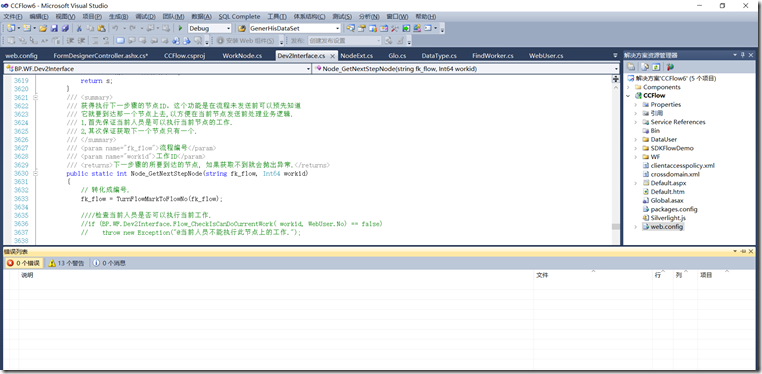Click Refresh icon in Solution Explorer
This screenshot has height=374, width=762.
pos(656,67)
